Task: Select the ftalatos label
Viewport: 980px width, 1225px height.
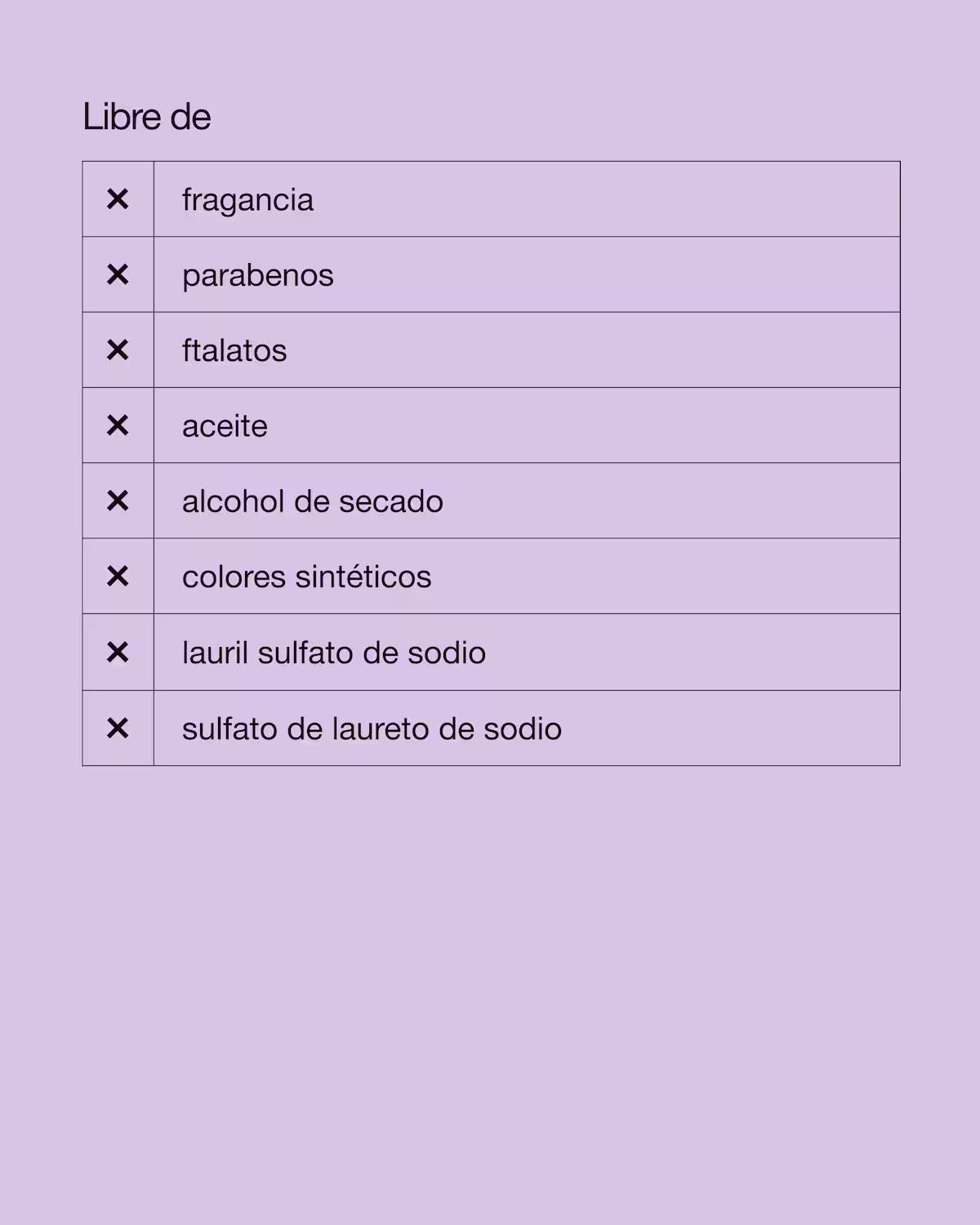Action: click(x=234, y=351)
